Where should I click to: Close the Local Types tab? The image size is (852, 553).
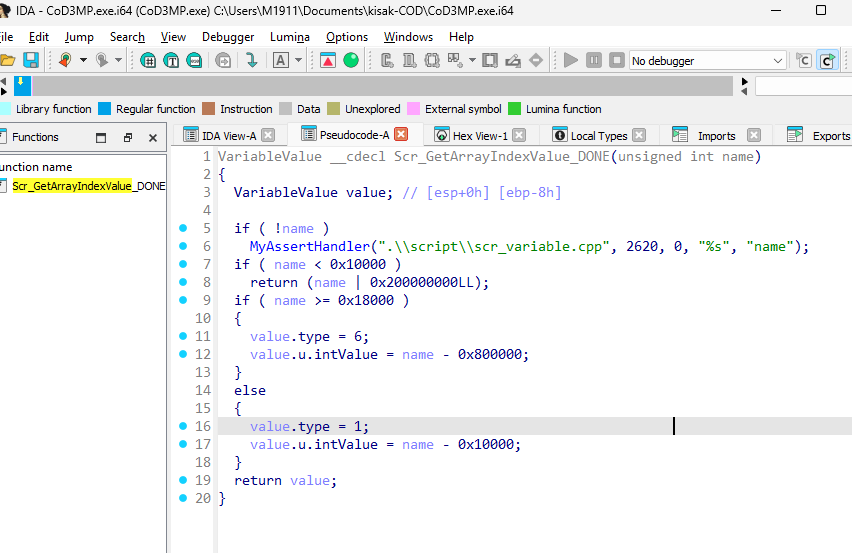[x=639, y=135]
